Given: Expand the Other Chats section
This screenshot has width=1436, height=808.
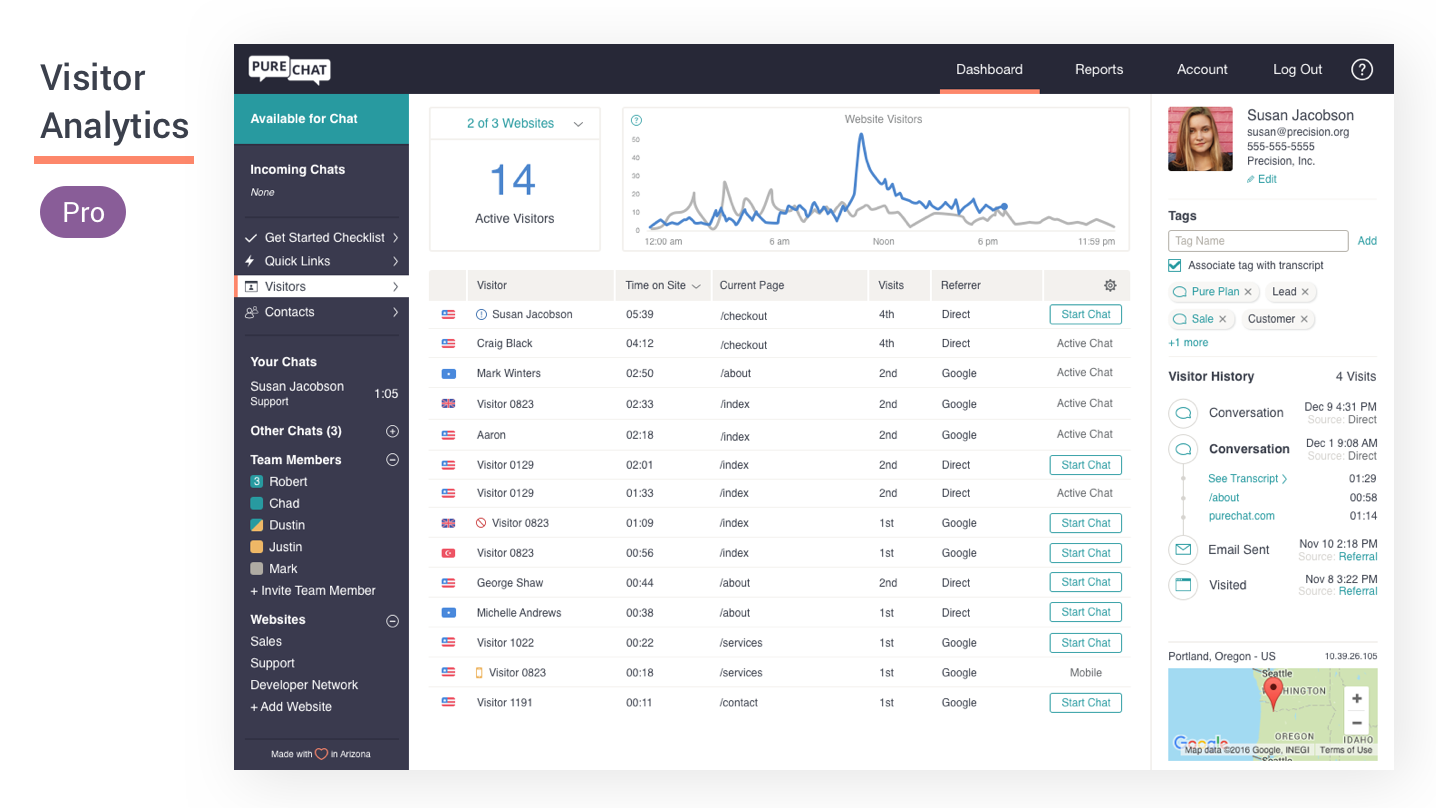Looking at the screenshot, I should 392,431.
